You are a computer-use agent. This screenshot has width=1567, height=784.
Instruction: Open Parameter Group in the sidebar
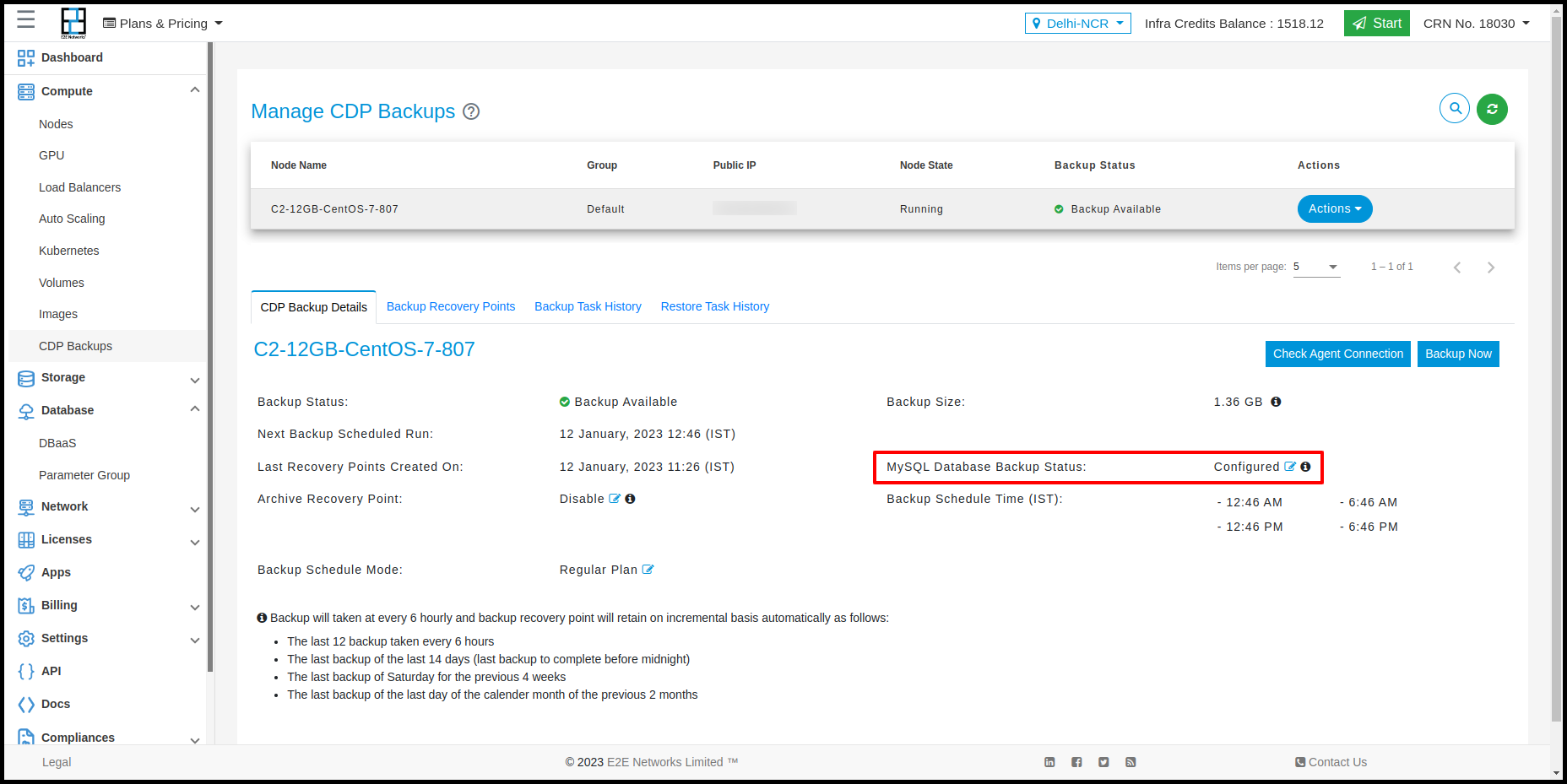click(84, 475)
